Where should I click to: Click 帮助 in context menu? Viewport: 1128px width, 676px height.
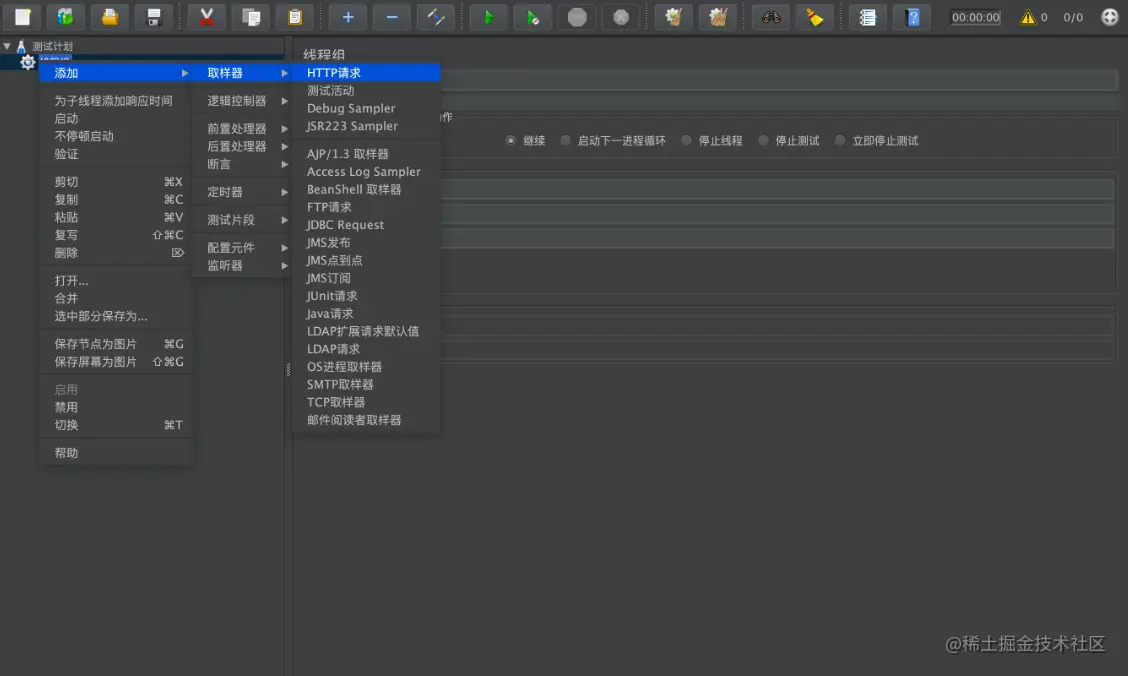(x=116, y=452)
